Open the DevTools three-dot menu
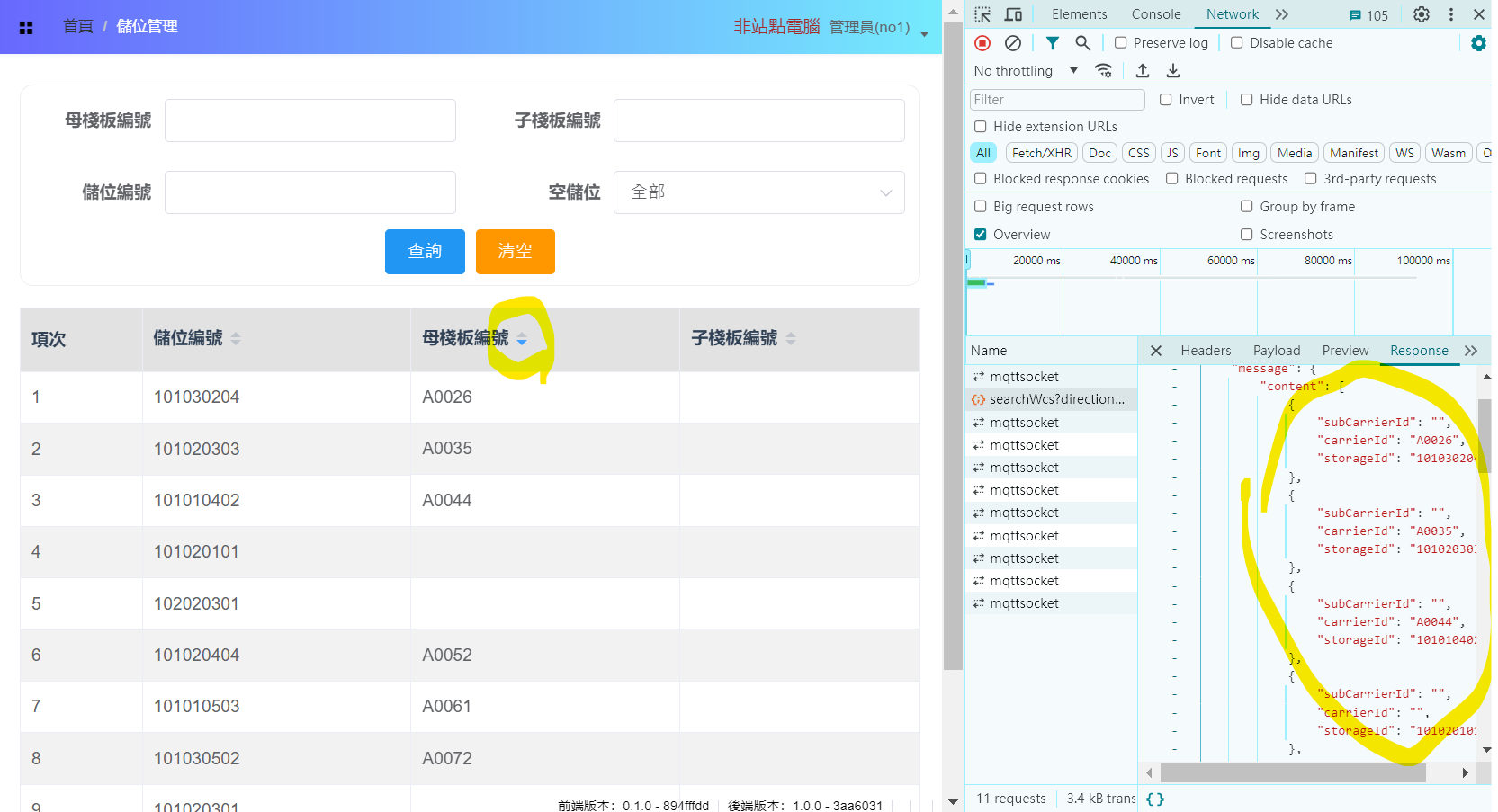The image size is (1498, 812). coord(1451,14)
